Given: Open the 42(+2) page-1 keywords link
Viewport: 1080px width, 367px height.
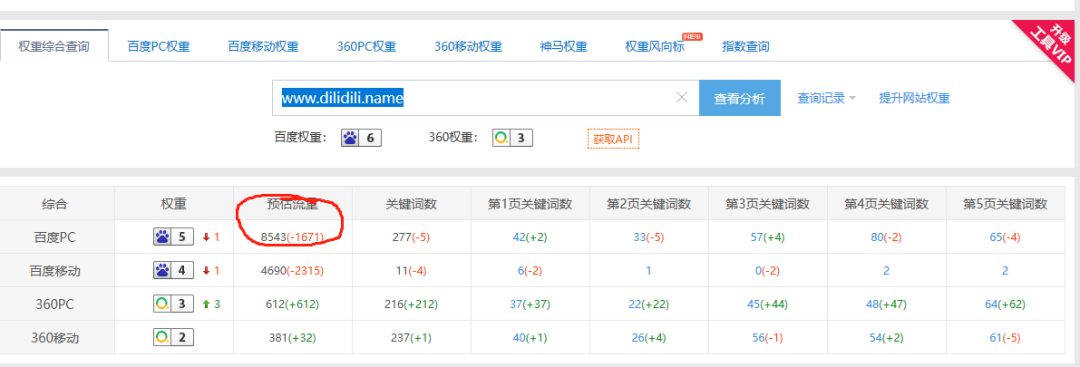Looking at the screenshot, I should pyautogui.click(x=530, y=238).
